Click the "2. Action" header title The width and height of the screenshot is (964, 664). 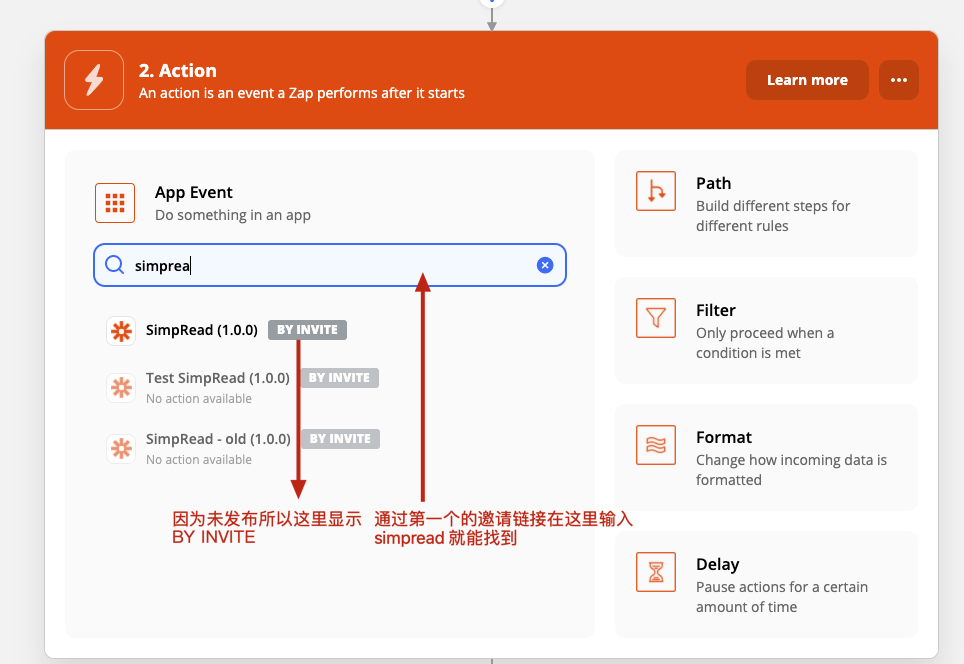(178, 71)
